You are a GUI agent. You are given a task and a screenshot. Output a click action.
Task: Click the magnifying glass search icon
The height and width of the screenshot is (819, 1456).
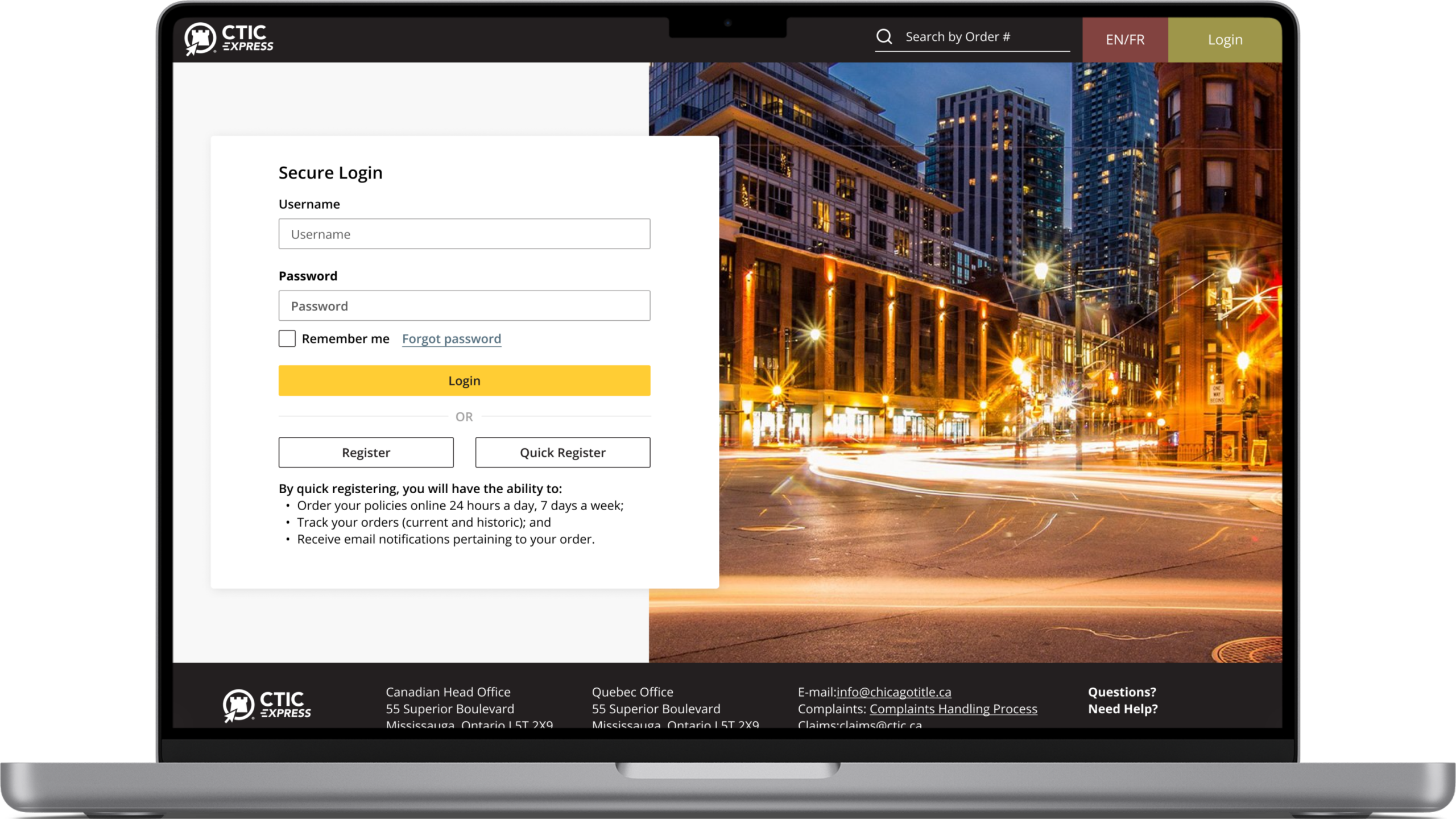(x=884, y=37)
